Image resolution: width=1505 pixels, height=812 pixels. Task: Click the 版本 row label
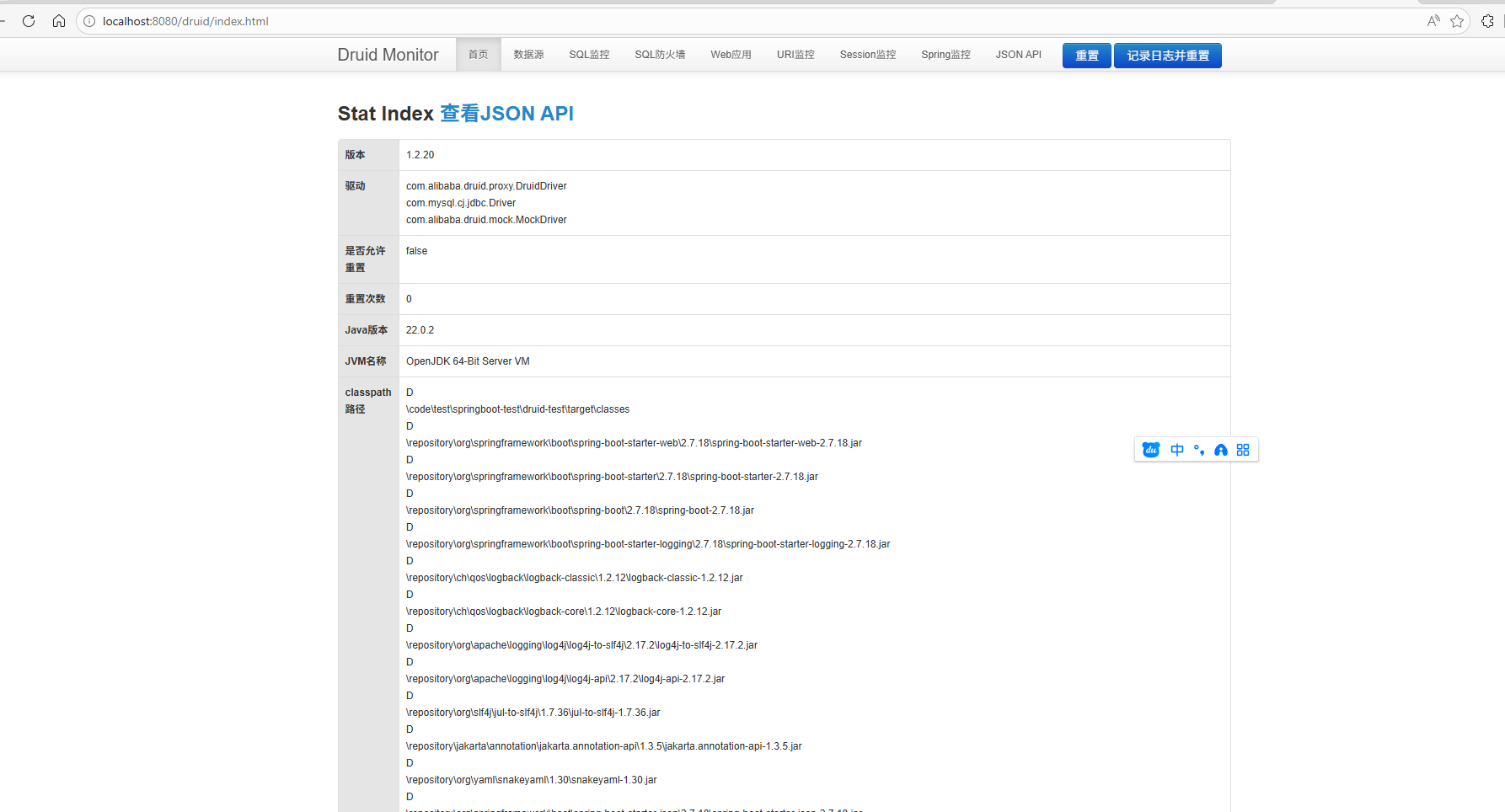pyautogui.click(x=355, y=155)
